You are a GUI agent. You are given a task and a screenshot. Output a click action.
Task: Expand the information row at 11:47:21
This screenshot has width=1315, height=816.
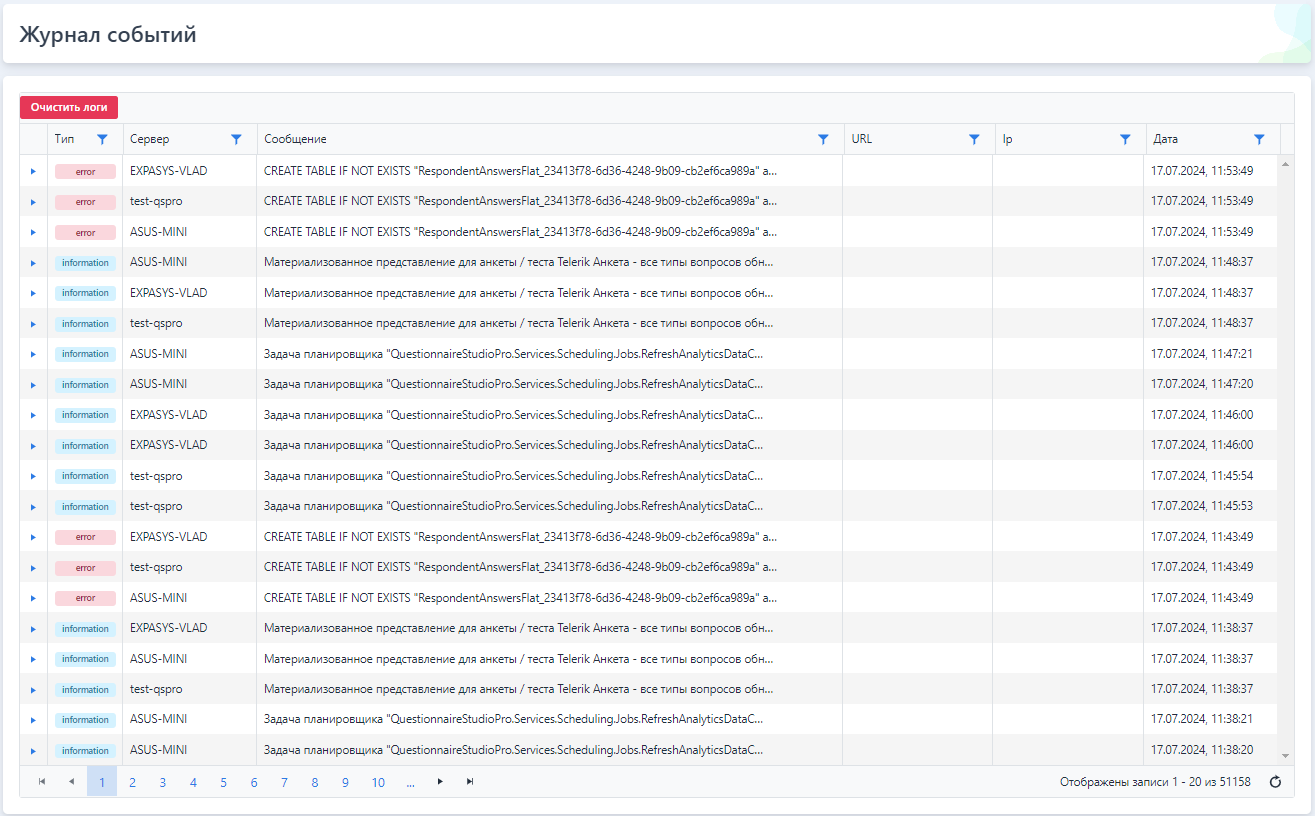[33, 354]
